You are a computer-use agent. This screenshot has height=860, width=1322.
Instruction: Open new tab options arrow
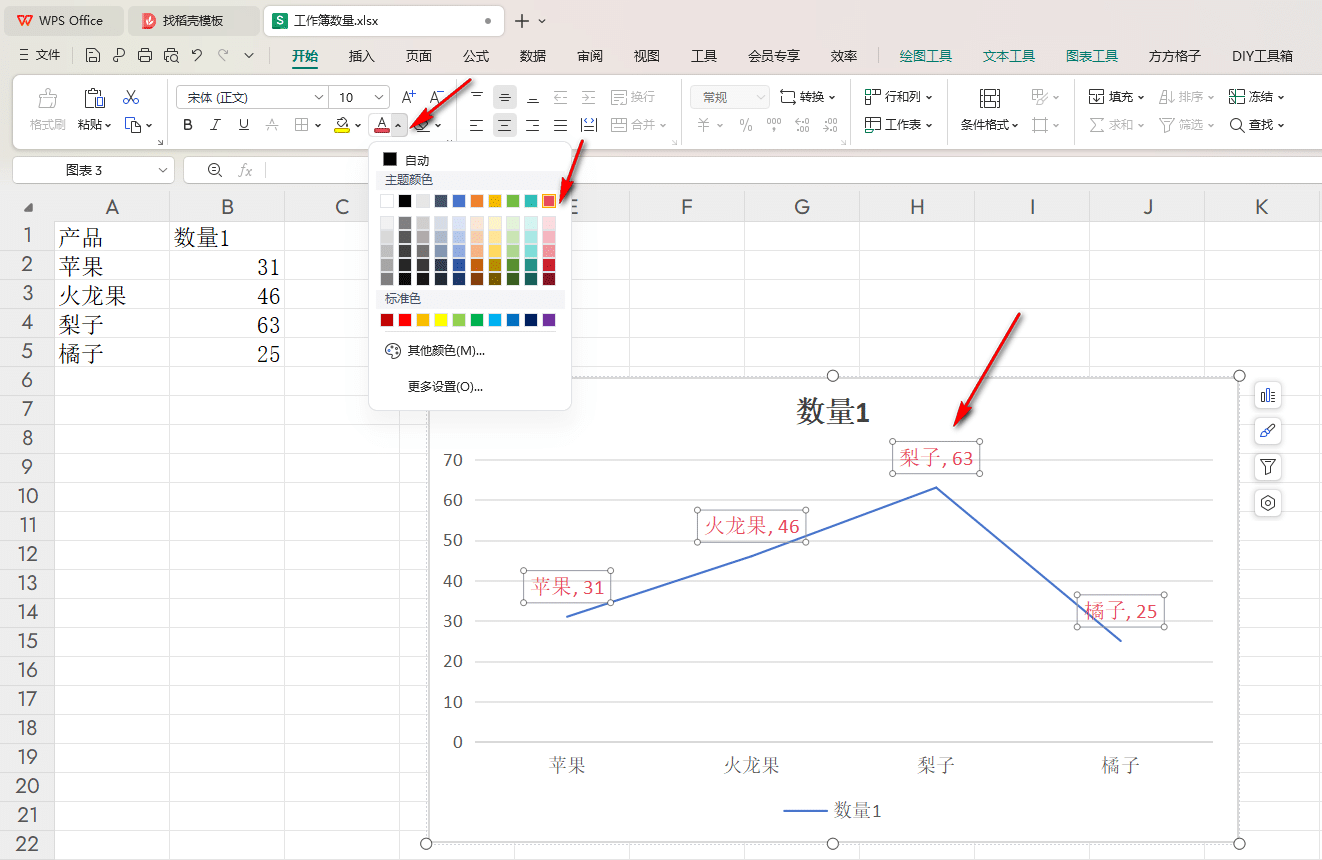[542, 20]
